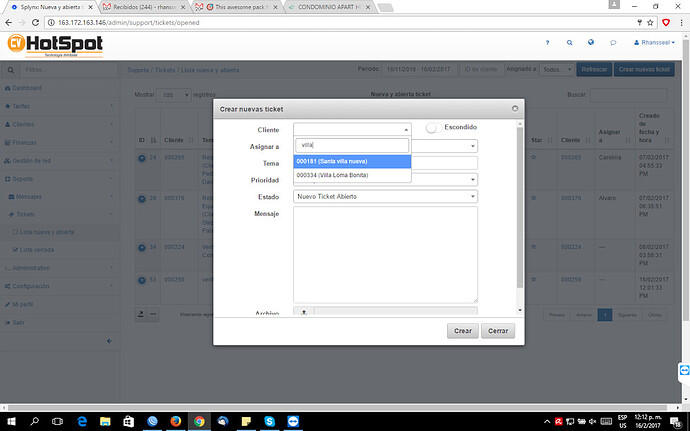Screen dimensions: 690x431
Task: Switch to the CONDOMINIO APART tab
Action: tap(329, 7)
